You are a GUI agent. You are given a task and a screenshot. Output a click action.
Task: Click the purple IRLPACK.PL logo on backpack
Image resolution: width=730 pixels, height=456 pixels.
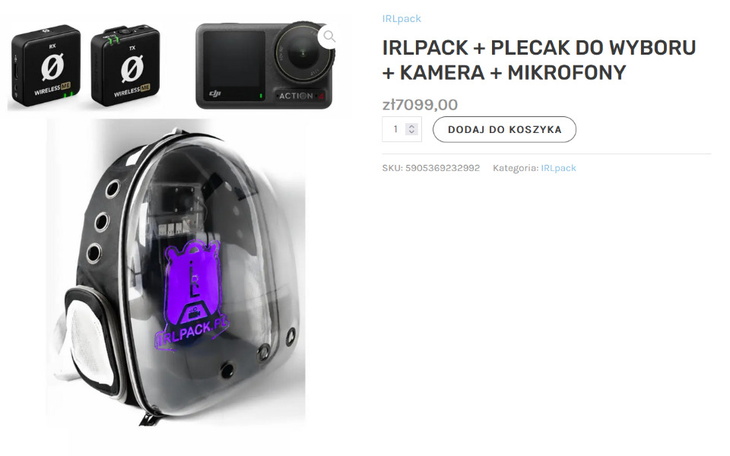(x=192, y=295)
